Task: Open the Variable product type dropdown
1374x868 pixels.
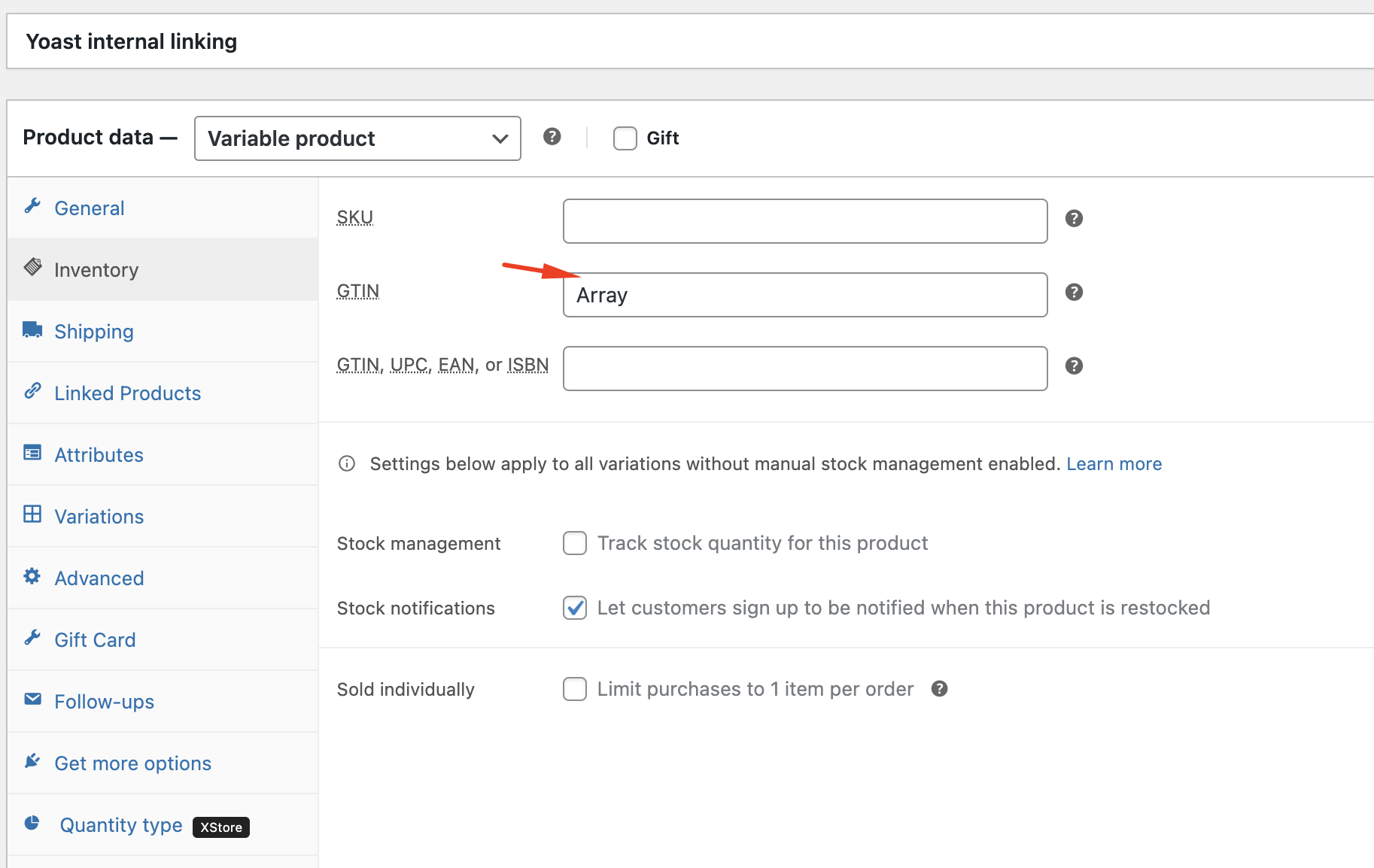Action: pyautogui.click(x=357, y=138)
